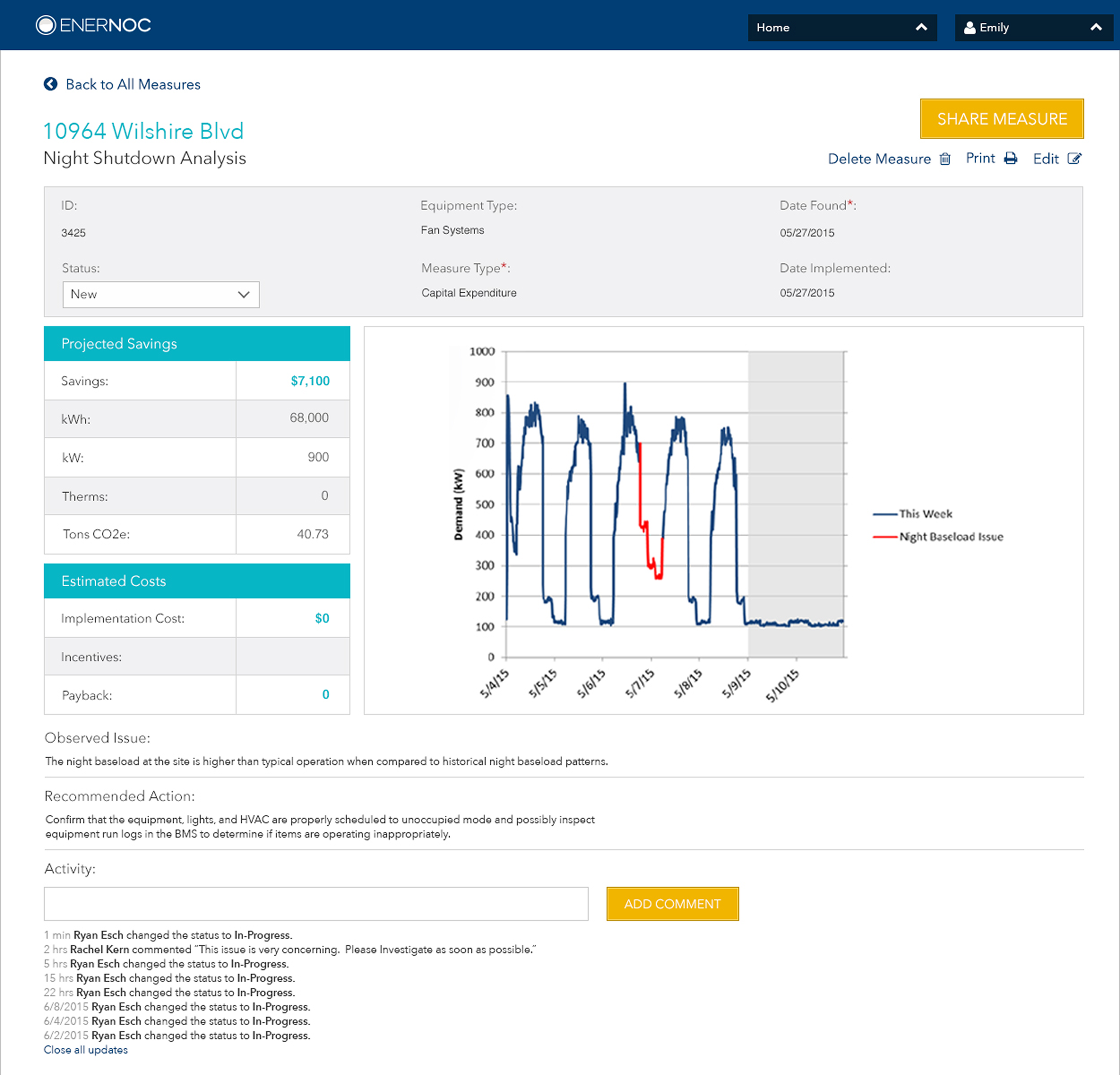This screenshot has width=1120, height=1075.
Task: Click Close all updates link
Action: click(x=86, y=1050)
